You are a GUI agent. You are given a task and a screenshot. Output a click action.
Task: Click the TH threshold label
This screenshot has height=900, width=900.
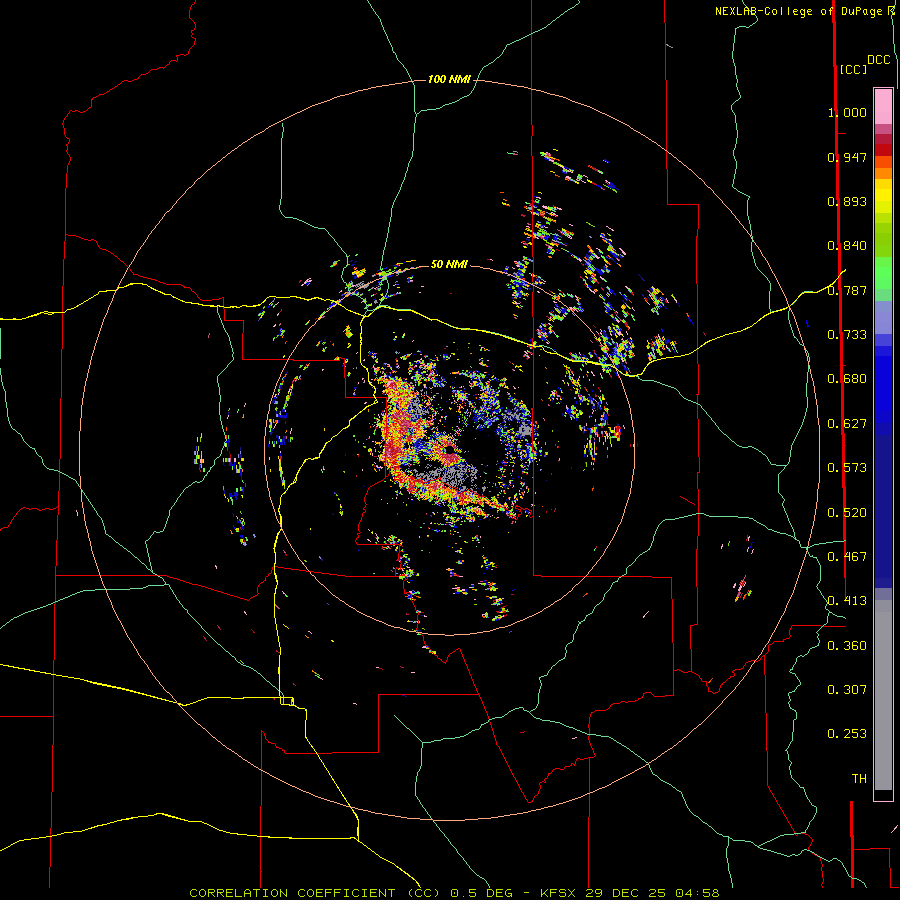click(x=859, y=779)
